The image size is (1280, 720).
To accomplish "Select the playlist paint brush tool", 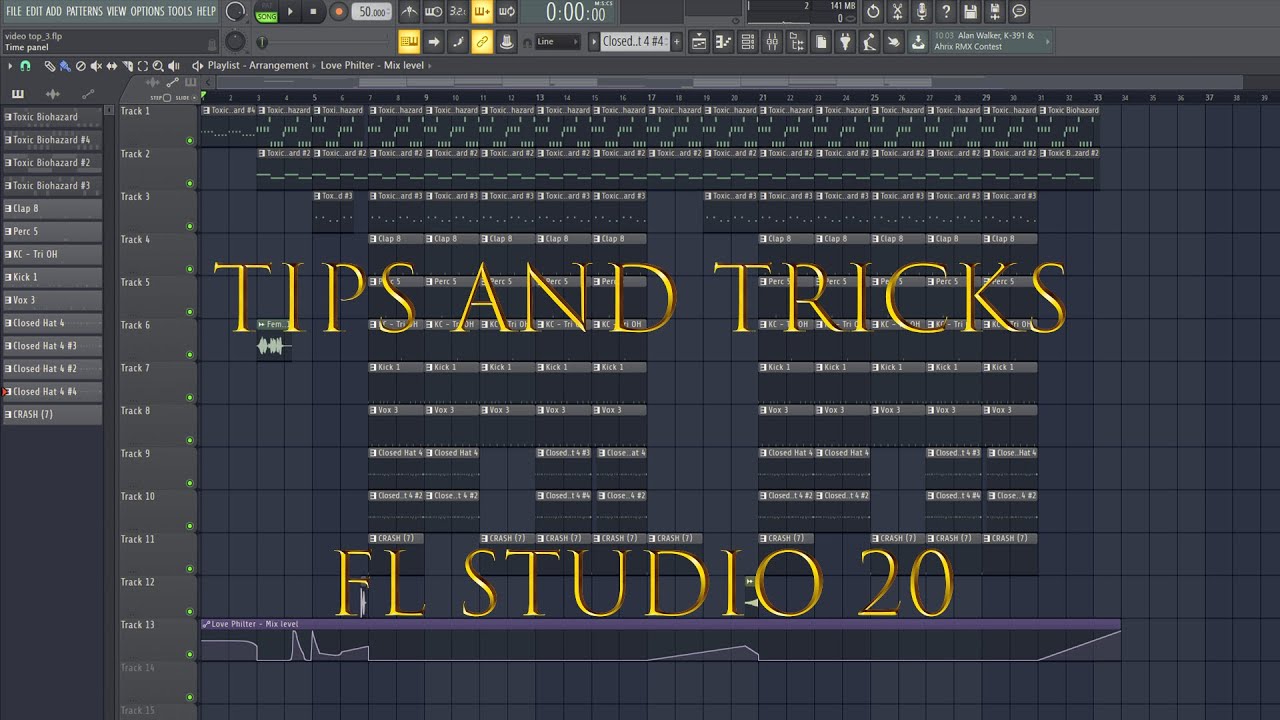I will pos(65,66).
